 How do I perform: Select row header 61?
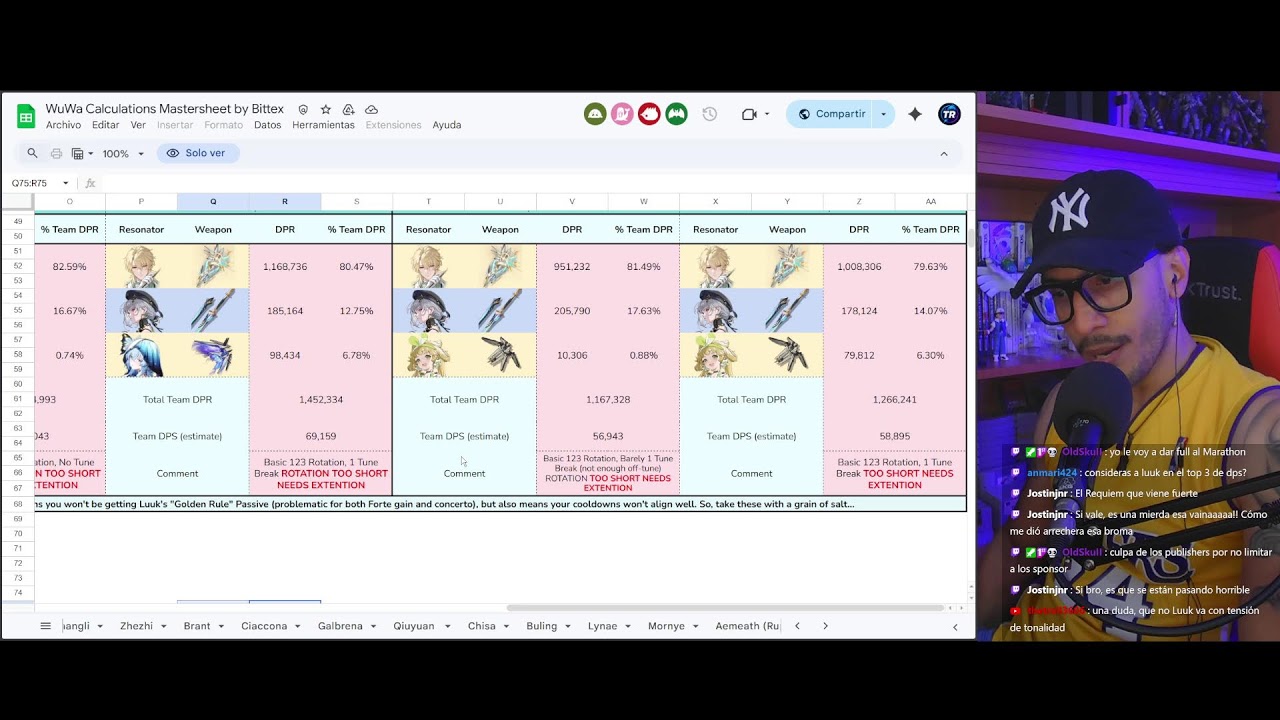point(18,399)
